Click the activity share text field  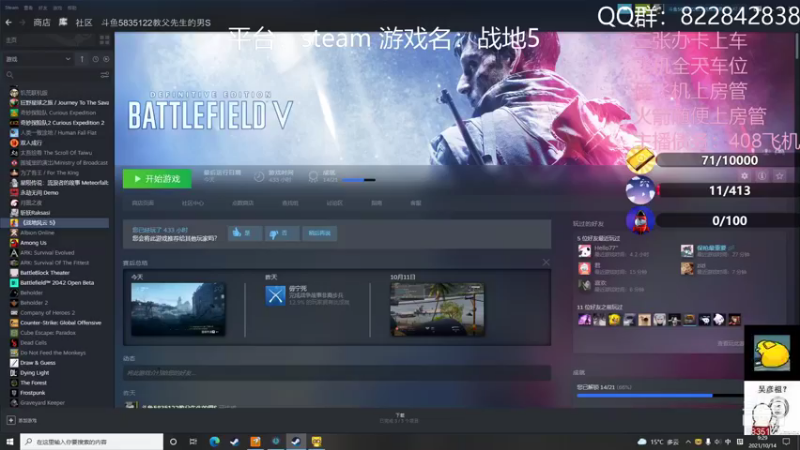(337, 373)
